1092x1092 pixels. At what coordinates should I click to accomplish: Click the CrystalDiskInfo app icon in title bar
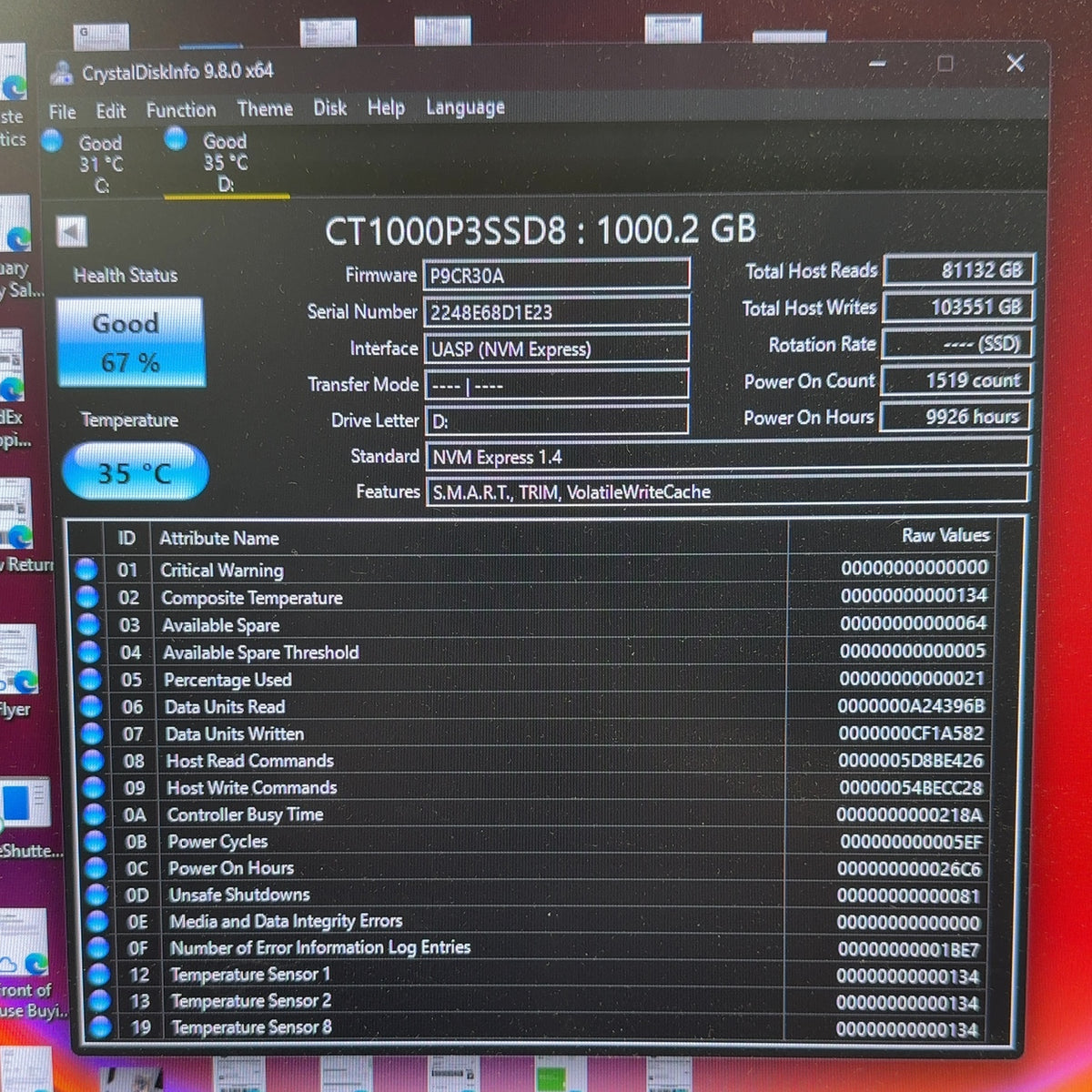(62, 72)
